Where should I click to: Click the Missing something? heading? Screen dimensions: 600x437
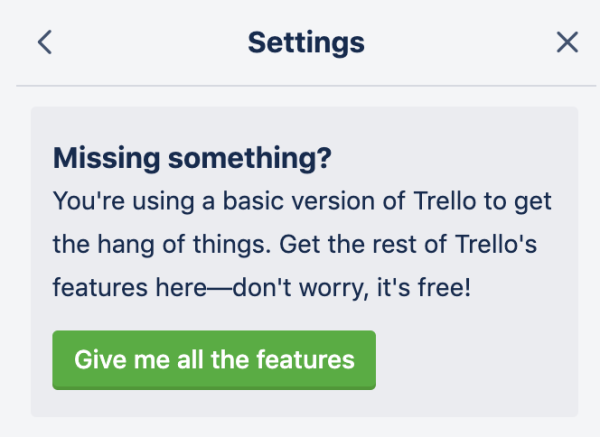tap(192, 158)
